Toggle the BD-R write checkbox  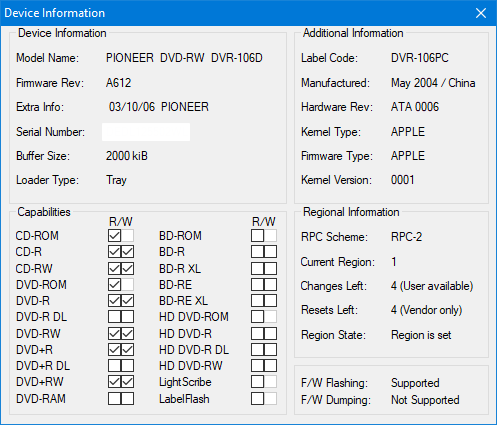tap(270, 252)
